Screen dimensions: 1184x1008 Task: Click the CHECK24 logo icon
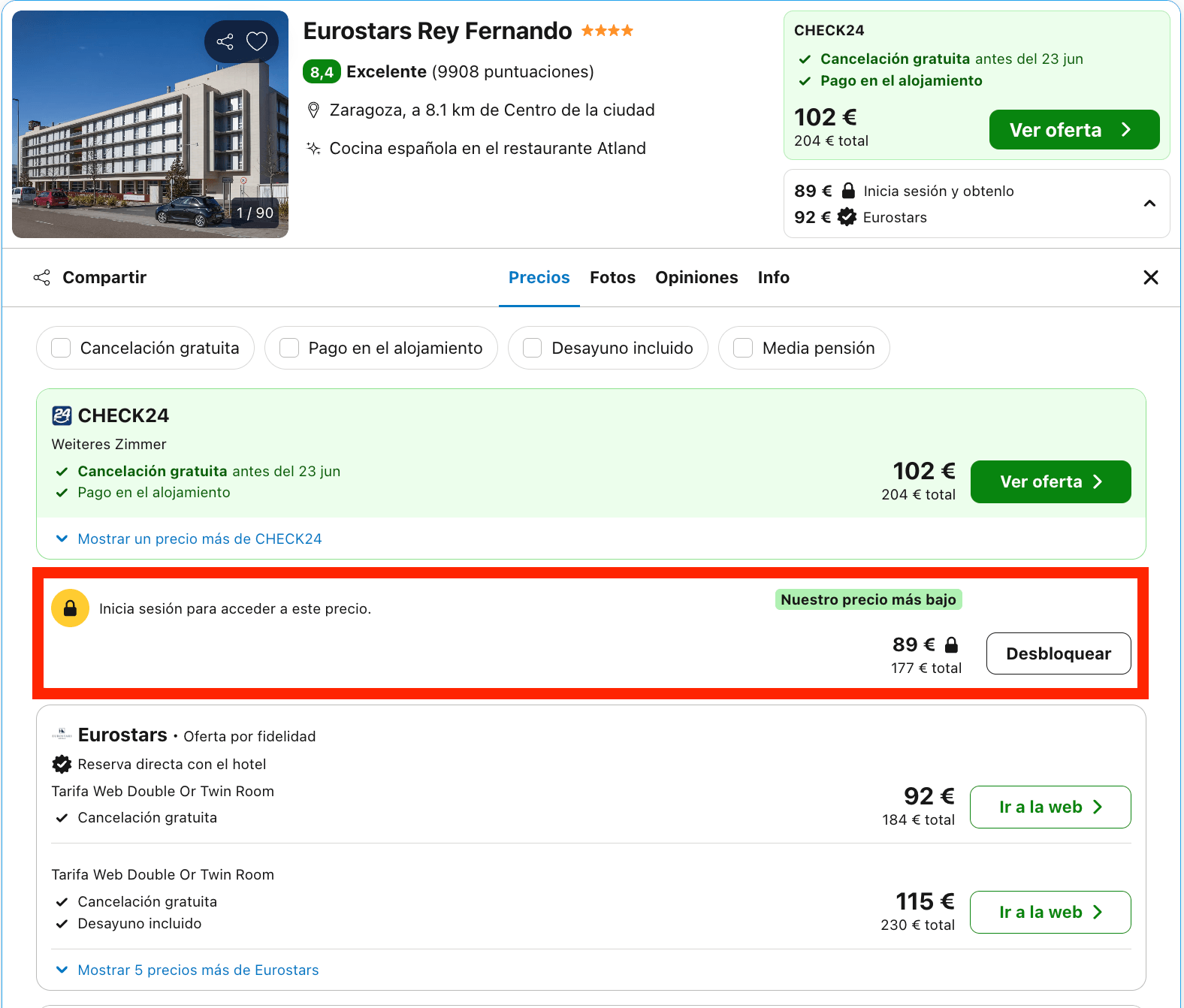pos(62,415)
